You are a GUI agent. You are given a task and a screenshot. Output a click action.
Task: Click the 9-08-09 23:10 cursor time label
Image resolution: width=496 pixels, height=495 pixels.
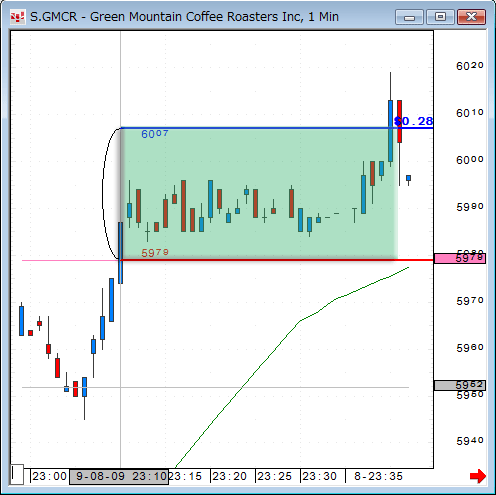point(119,476)
